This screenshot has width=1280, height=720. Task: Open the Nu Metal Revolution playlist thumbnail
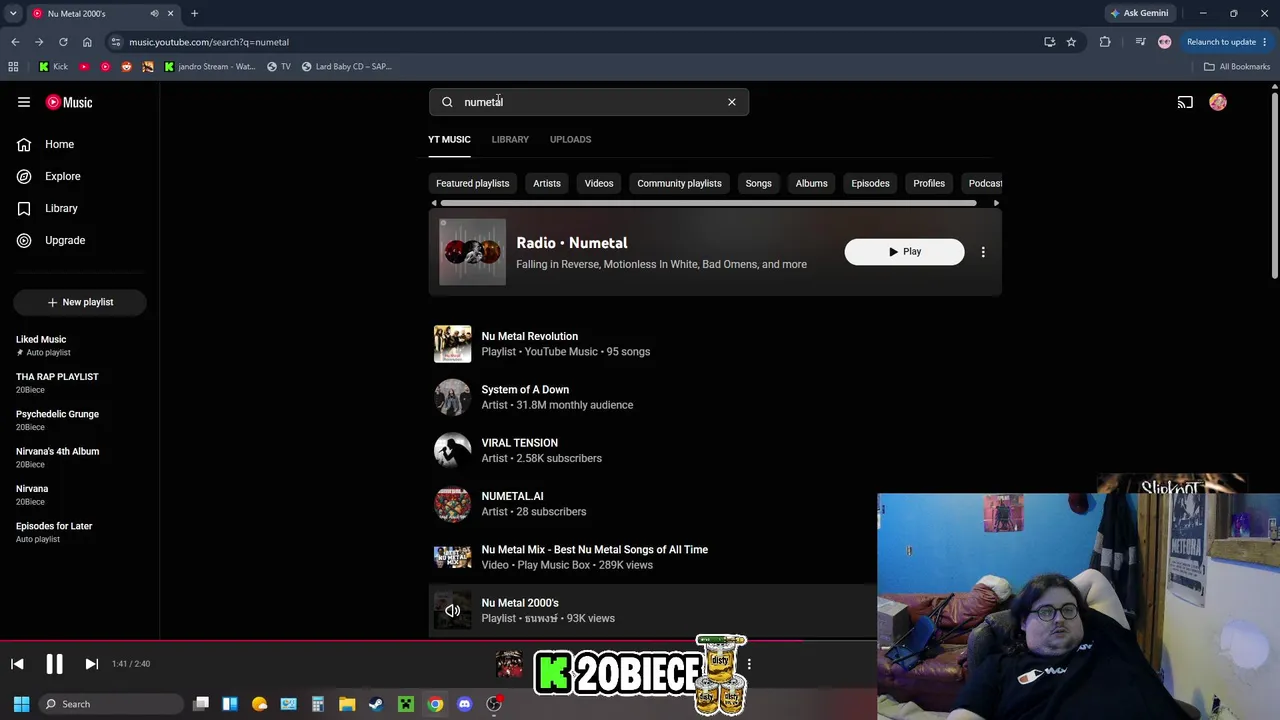point(452,344)
